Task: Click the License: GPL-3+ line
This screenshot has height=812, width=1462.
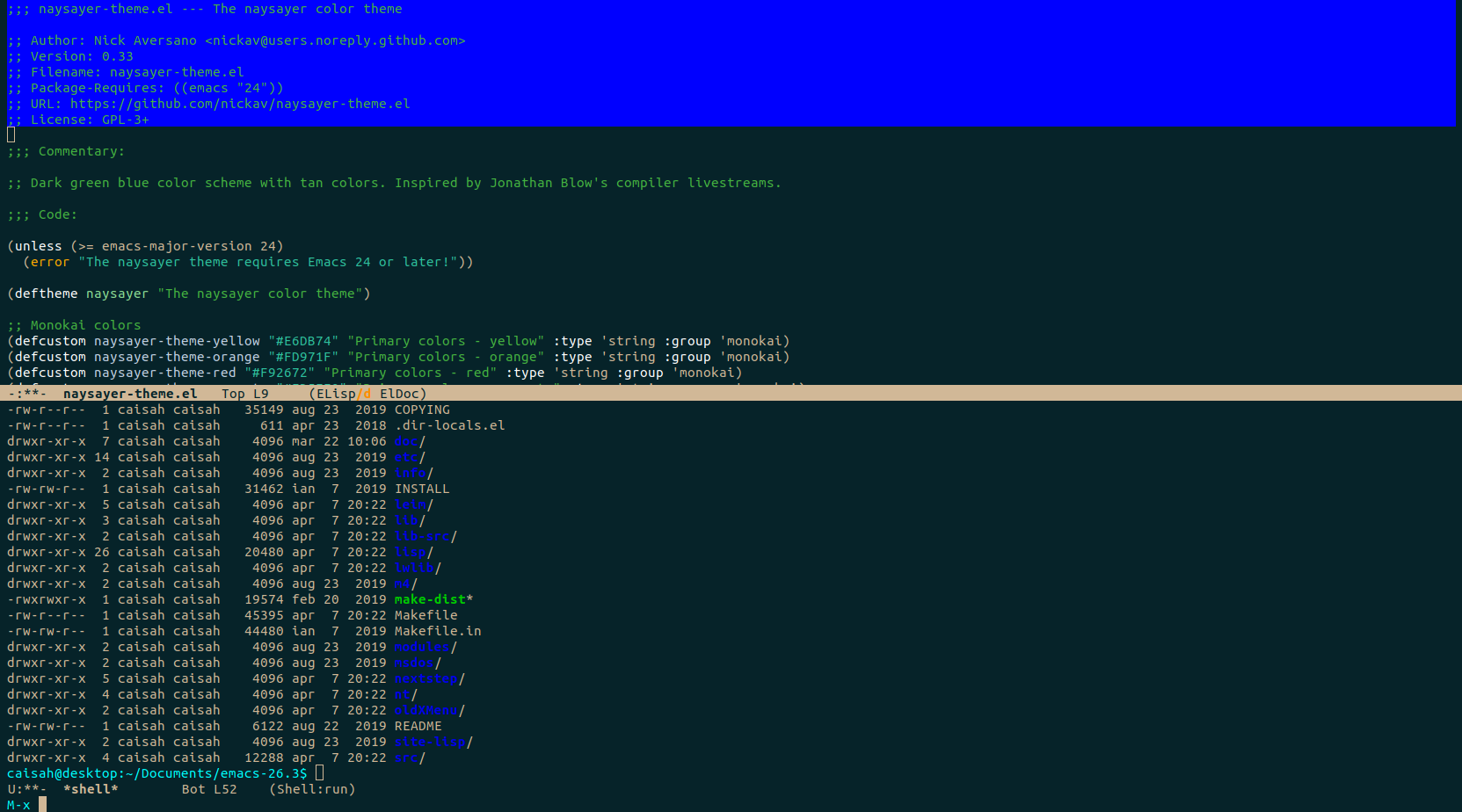Action: tap(78, 120)
